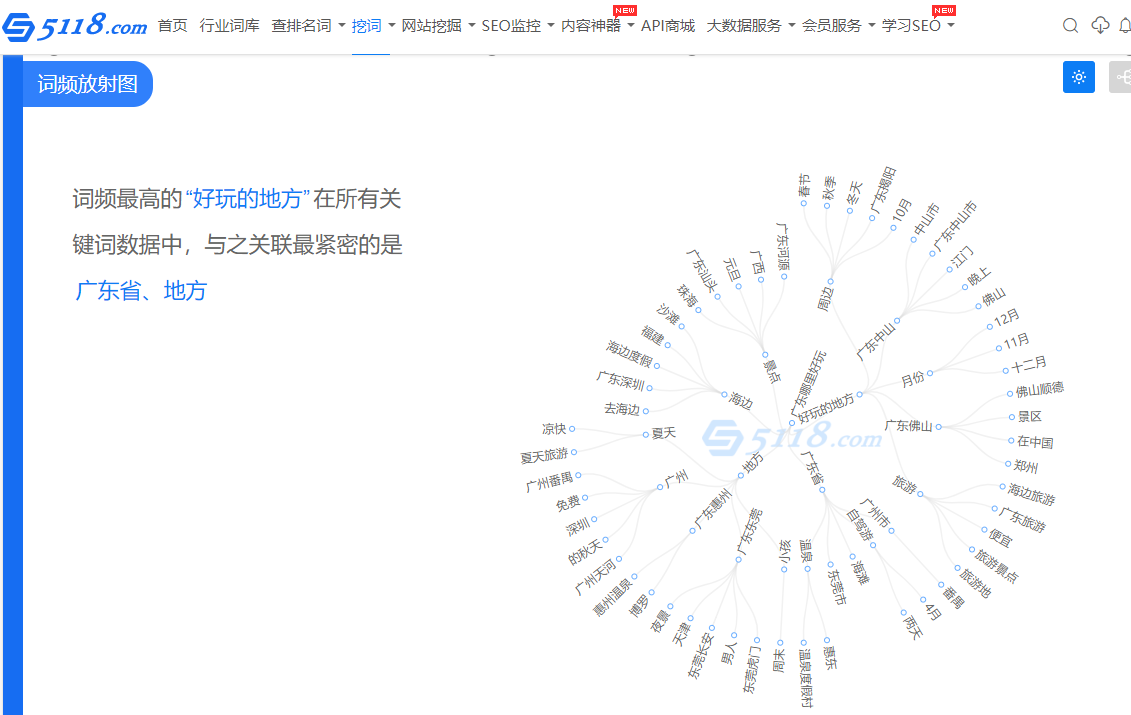Click the 海边旅游 leaf node

(x=1031, y=494)
